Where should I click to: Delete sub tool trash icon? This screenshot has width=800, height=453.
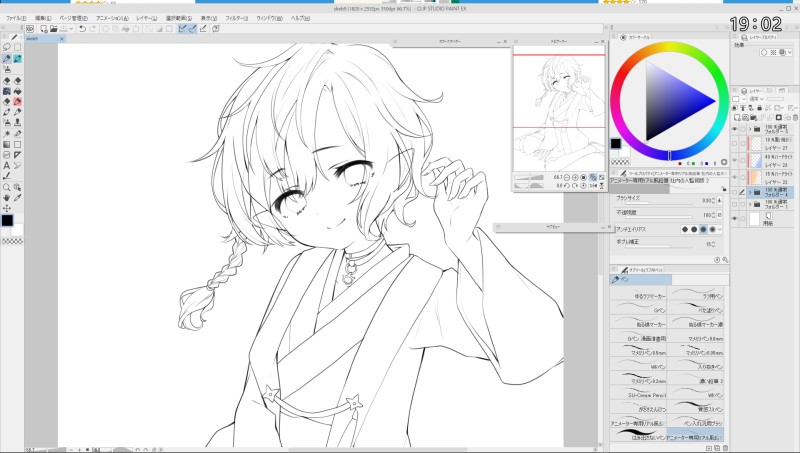coord(726,448)
